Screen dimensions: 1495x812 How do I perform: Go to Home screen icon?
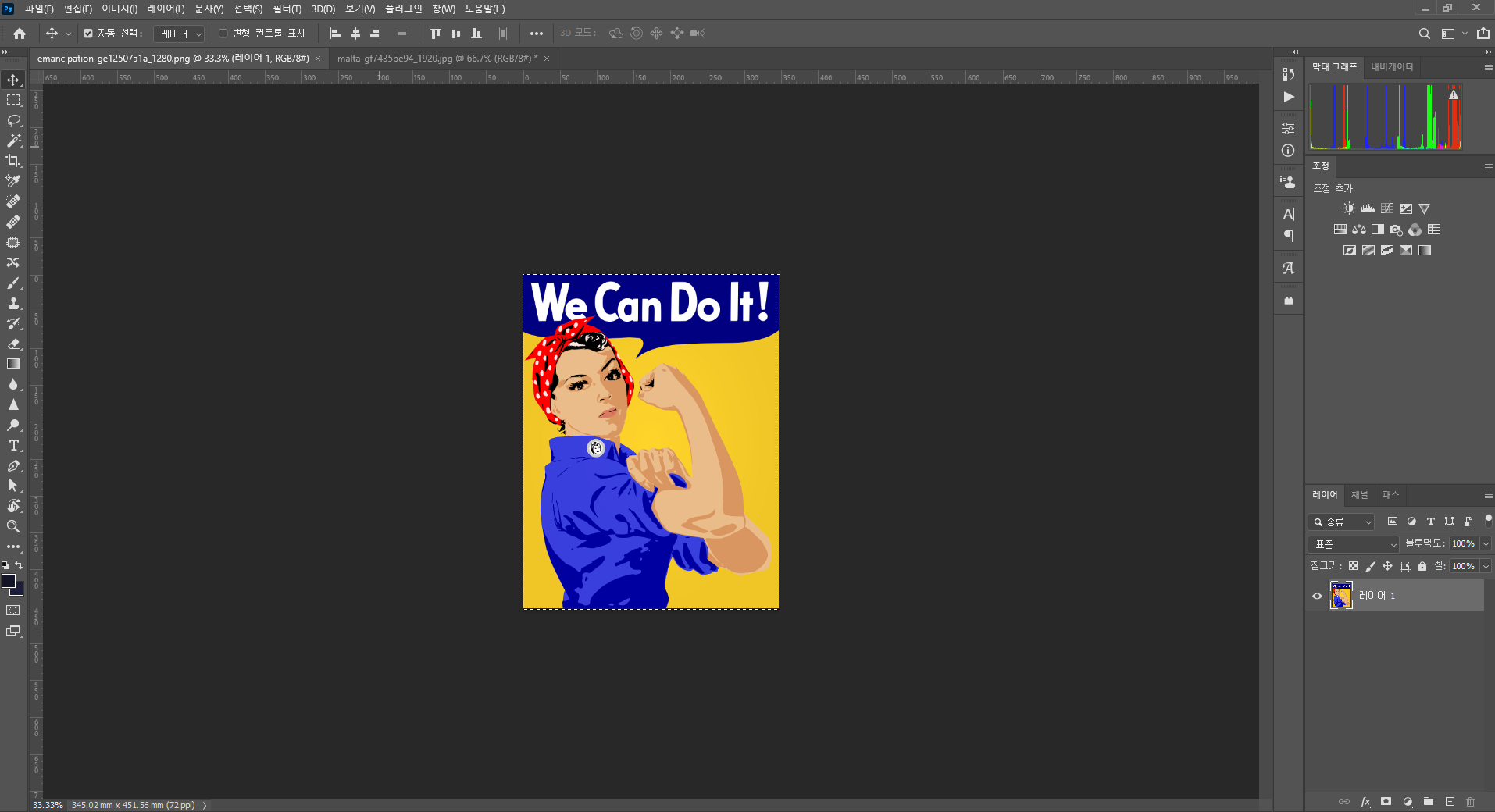point(20,34)
